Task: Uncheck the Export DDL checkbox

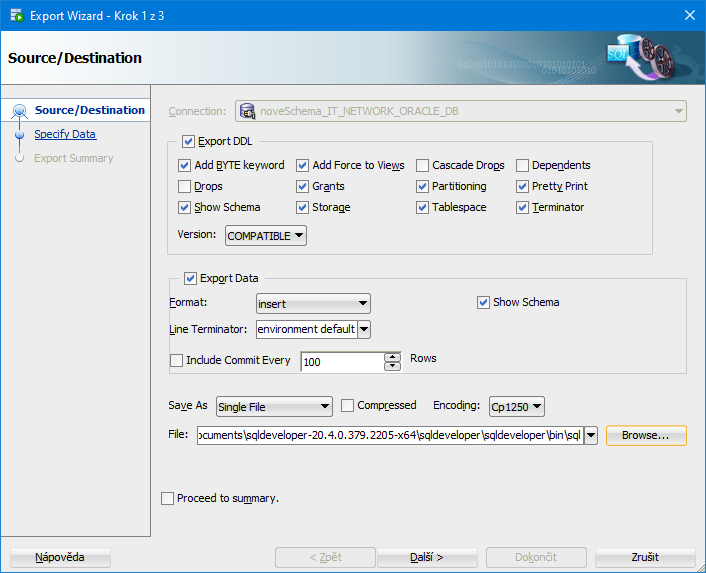Action: (189, 142)
